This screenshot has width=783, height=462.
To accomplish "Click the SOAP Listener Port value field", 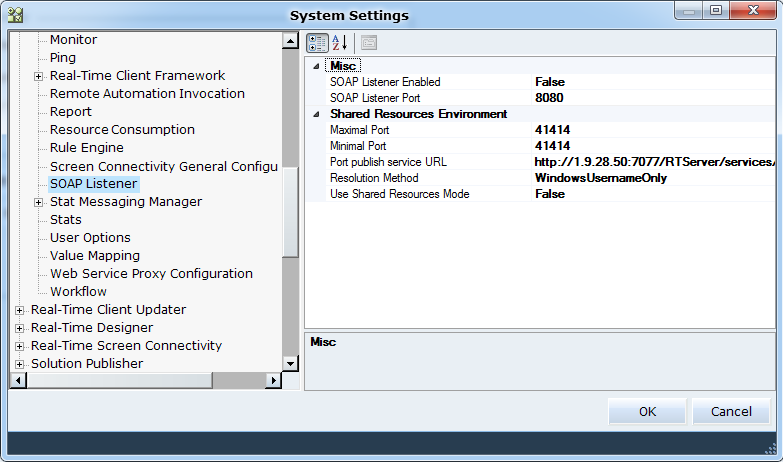I will pos(550,98).
